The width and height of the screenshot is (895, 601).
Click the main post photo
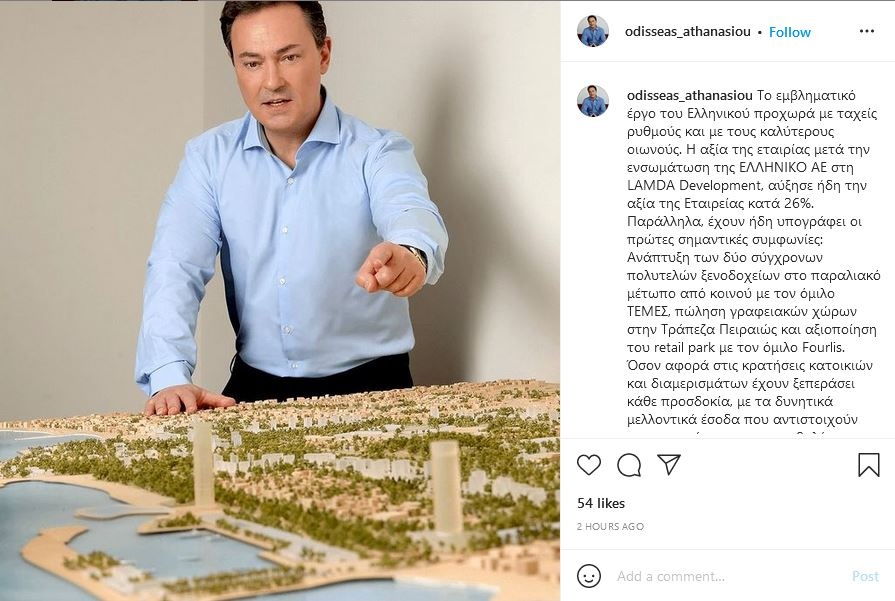(x=280, y=300)
